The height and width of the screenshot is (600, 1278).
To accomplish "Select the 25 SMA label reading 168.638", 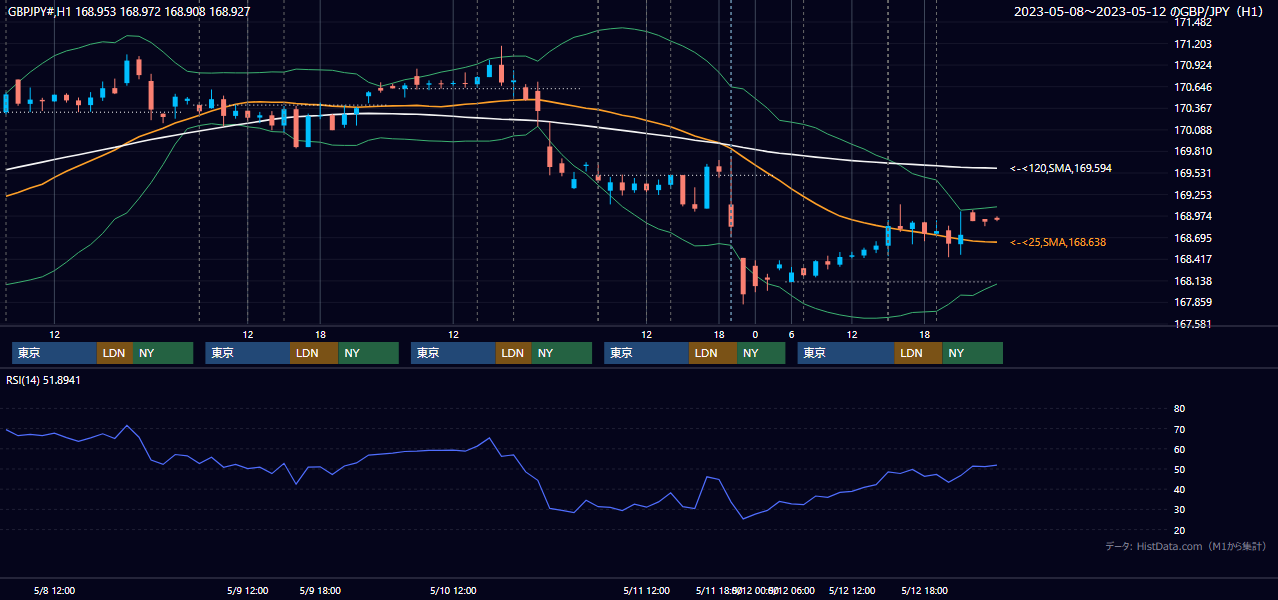I will 1058,242.
